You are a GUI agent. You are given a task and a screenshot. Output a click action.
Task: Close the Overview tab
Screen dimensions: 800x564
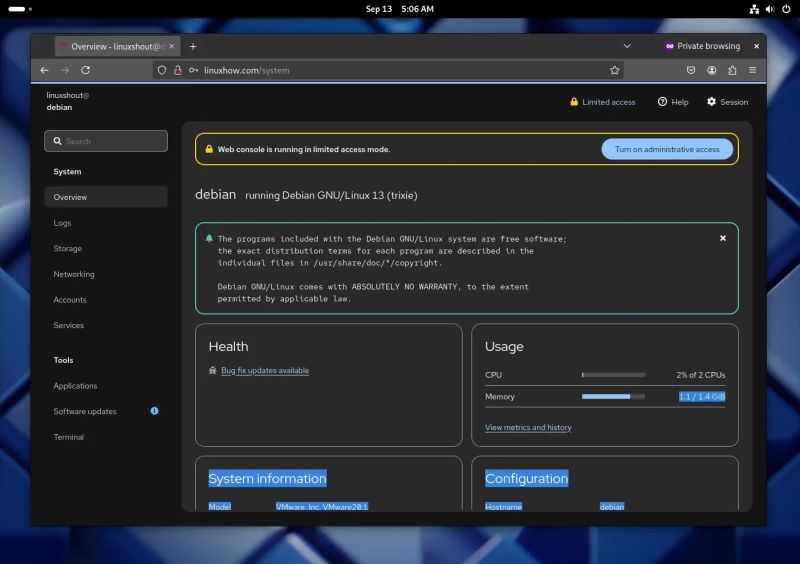(x=171, y=46)
